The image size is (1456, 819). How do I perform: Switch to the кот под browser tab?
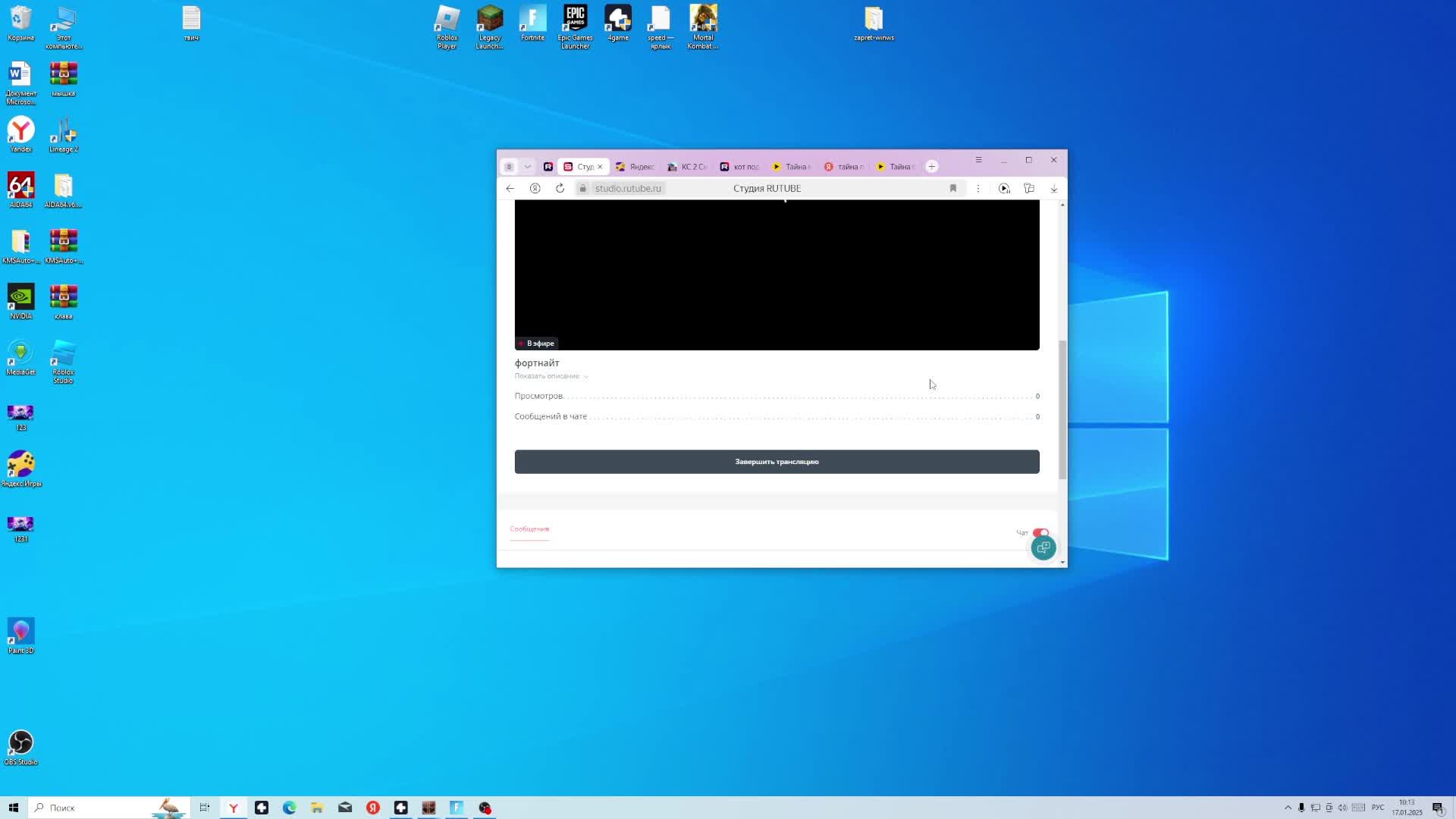tap(739, 167)
